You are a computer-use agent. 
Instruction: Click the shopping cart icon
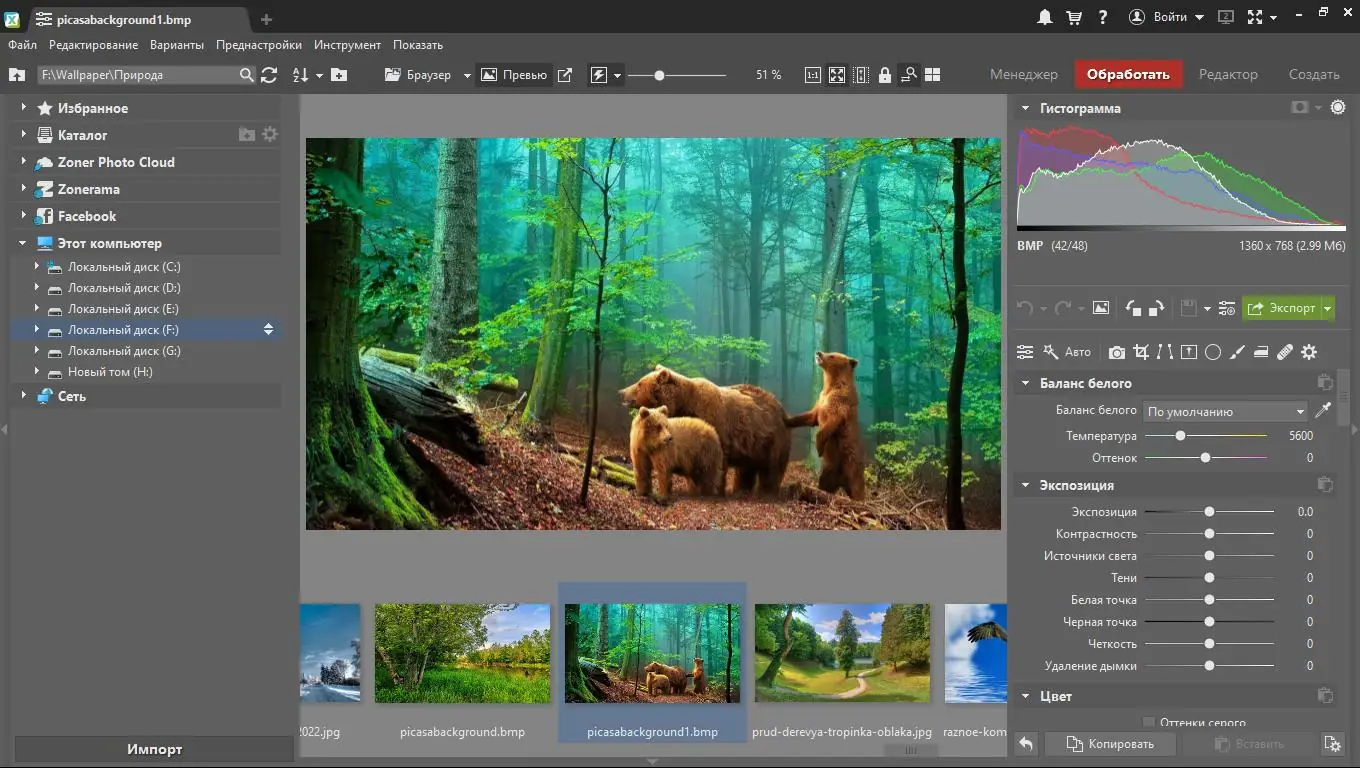(x=1074, y=18)
